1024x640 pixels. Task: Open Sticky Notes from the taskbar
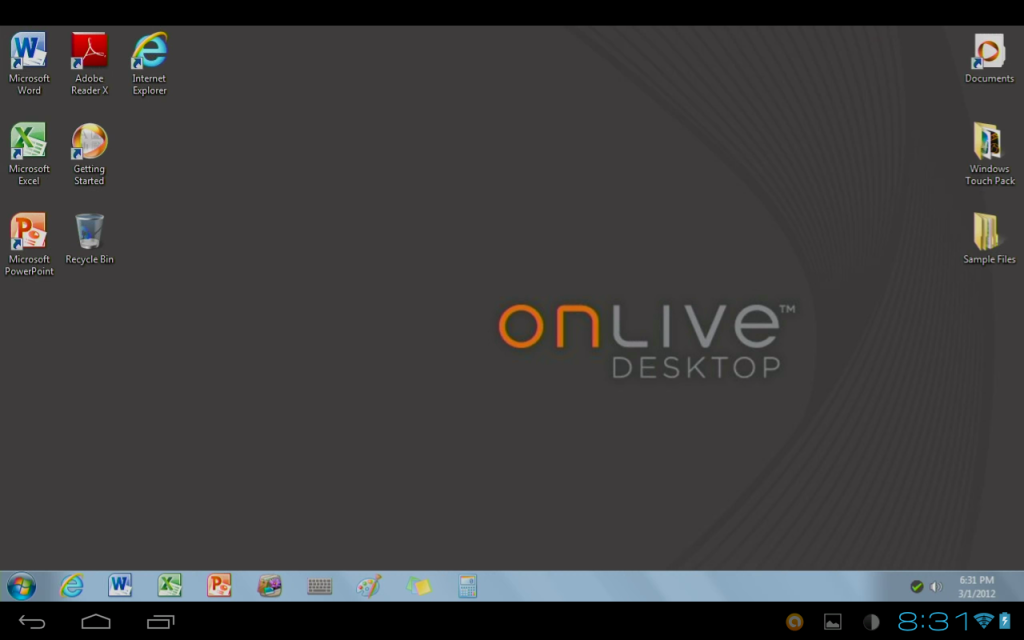(x=418, y=586)
